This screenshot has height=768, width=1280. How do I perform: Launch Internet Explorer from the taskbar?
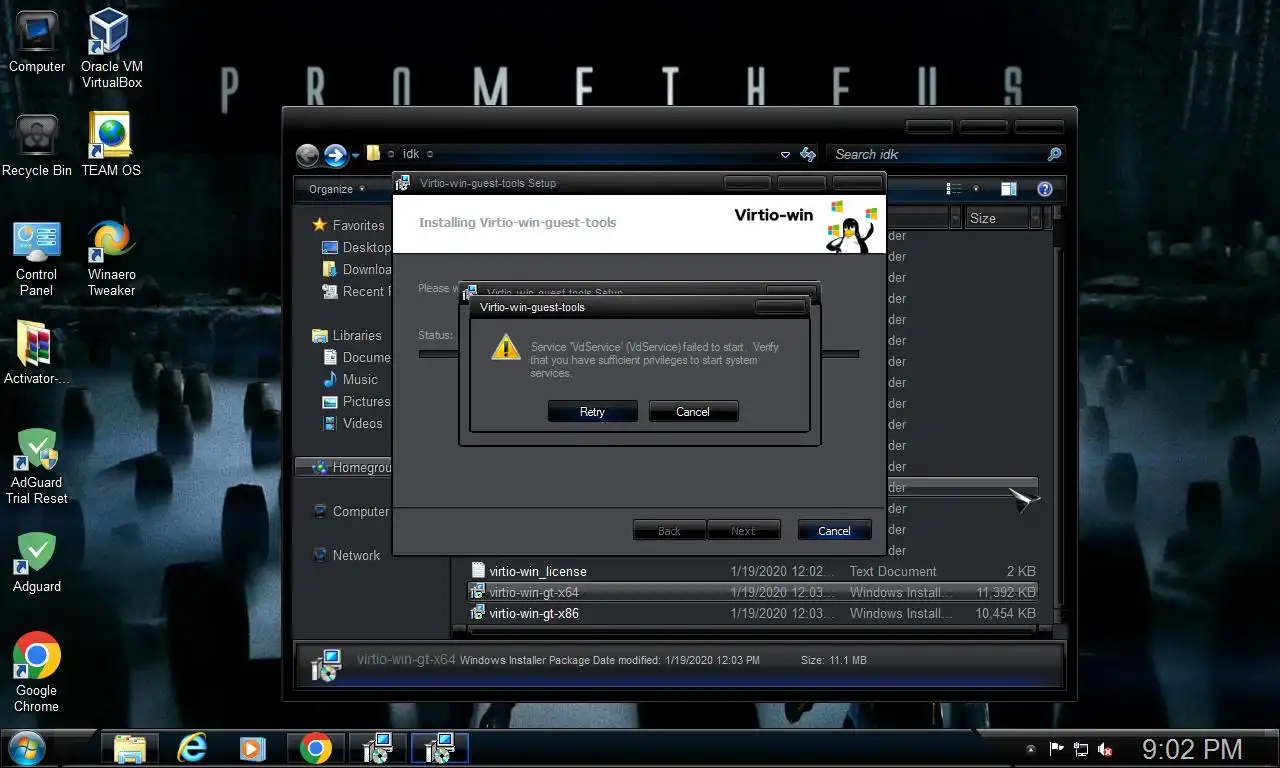(x=191, y=748)
